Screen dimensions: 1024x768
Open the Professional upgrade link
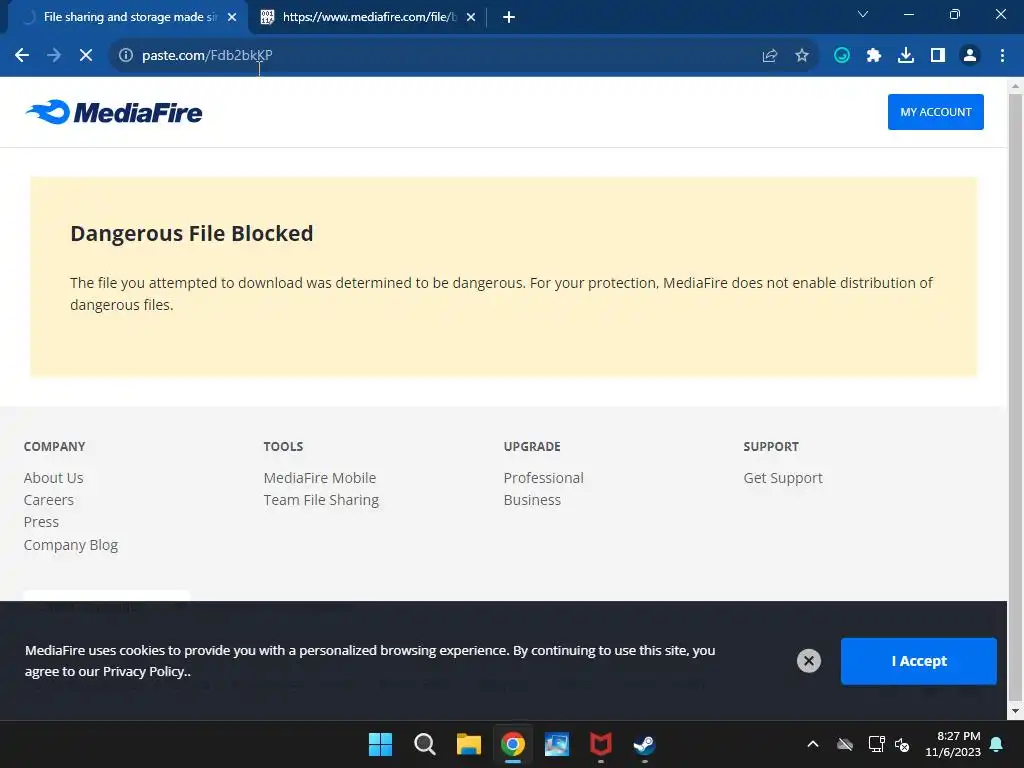tap(543, 478)
